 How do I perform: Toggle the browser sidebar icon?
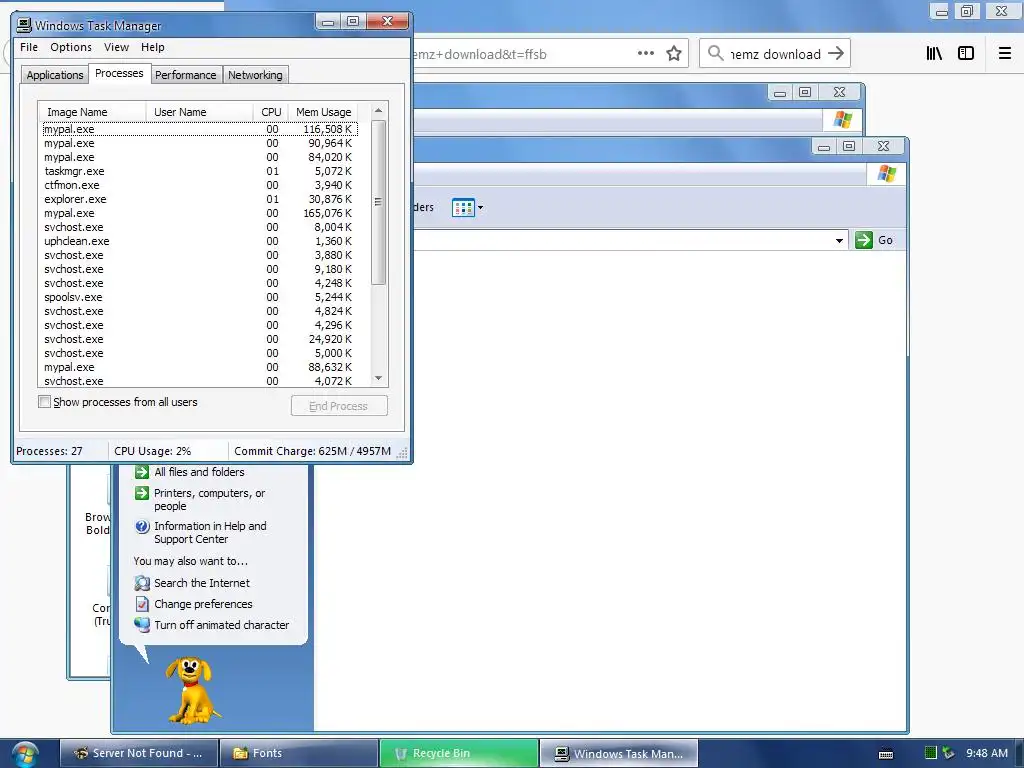click(966, 54)
